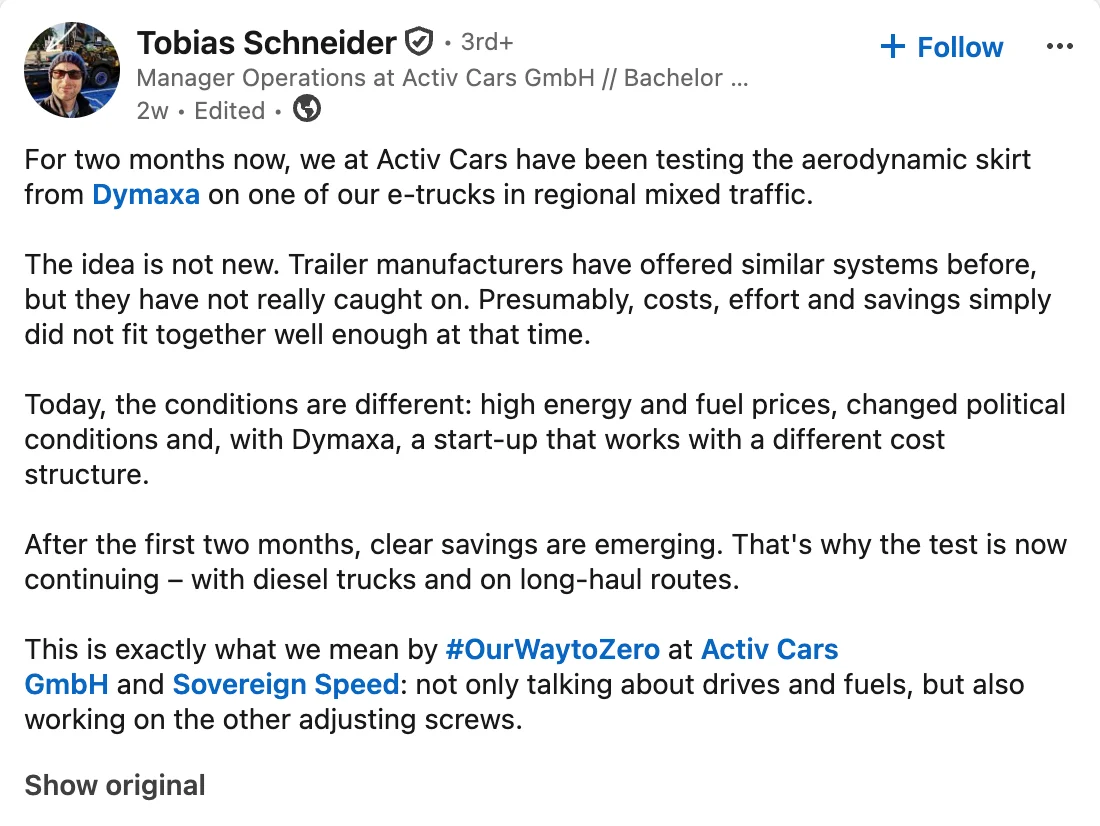The width and height of the screenshot is (1100, 826).
Task: Click the 3rd+ connection degree label
Action: [x=487, y=42]
